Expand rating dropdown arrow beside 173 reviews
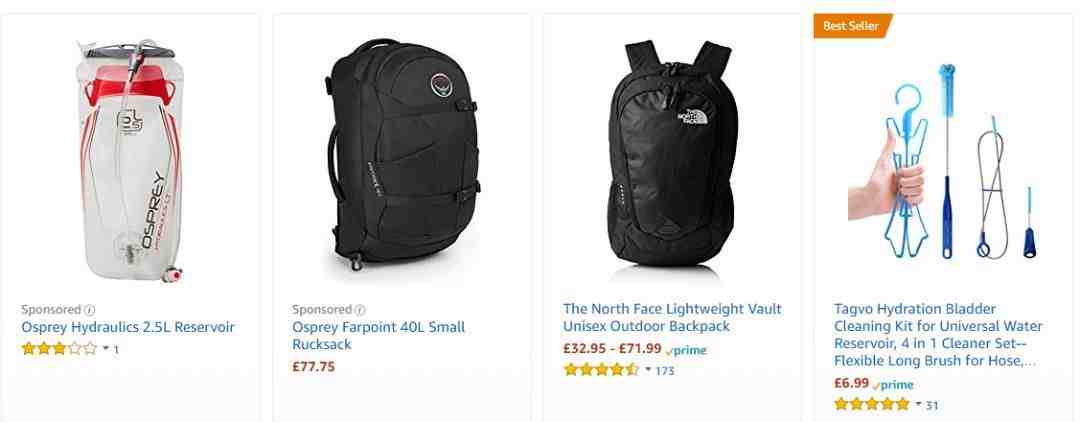 [648, 370]
